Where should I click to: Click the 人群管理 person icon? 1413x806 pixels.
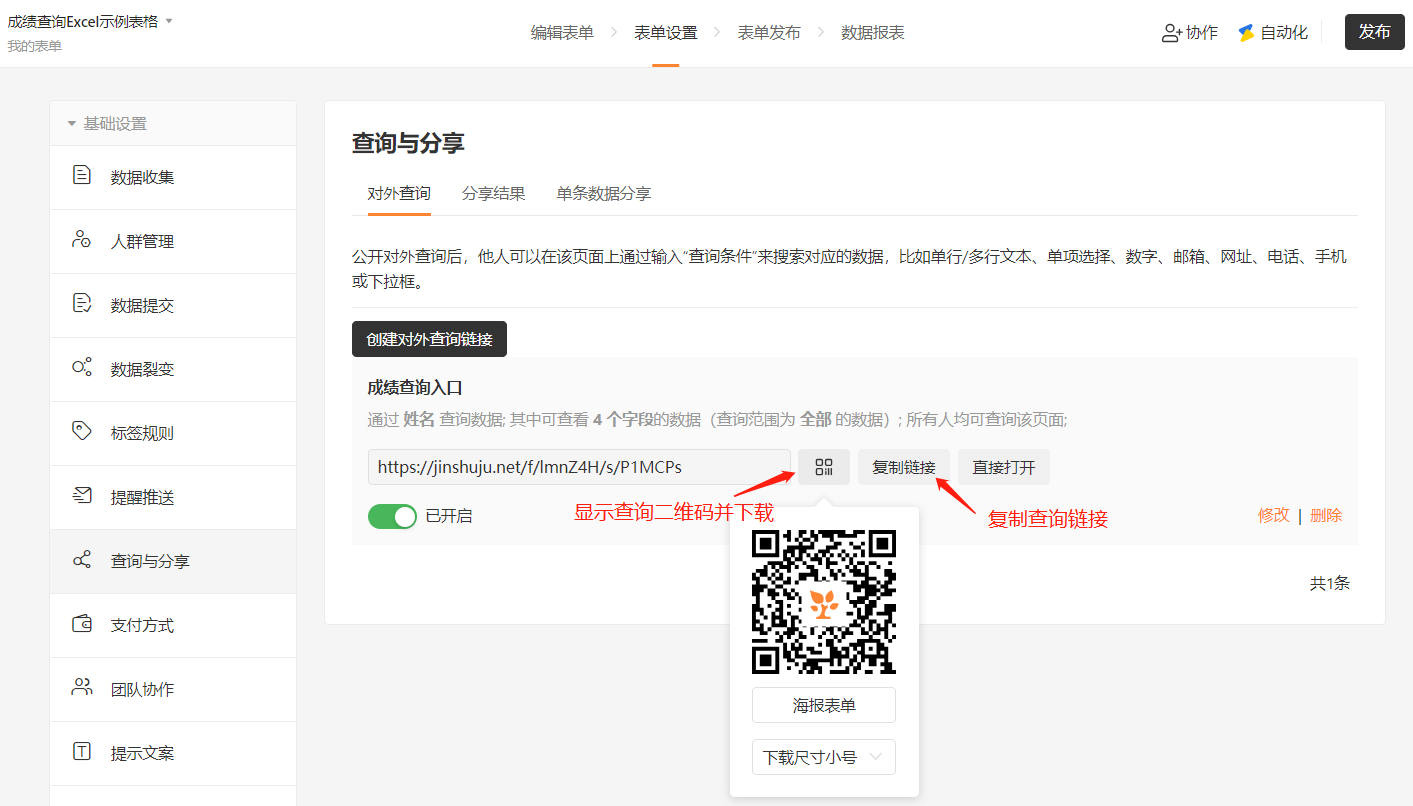click(82, 240)
